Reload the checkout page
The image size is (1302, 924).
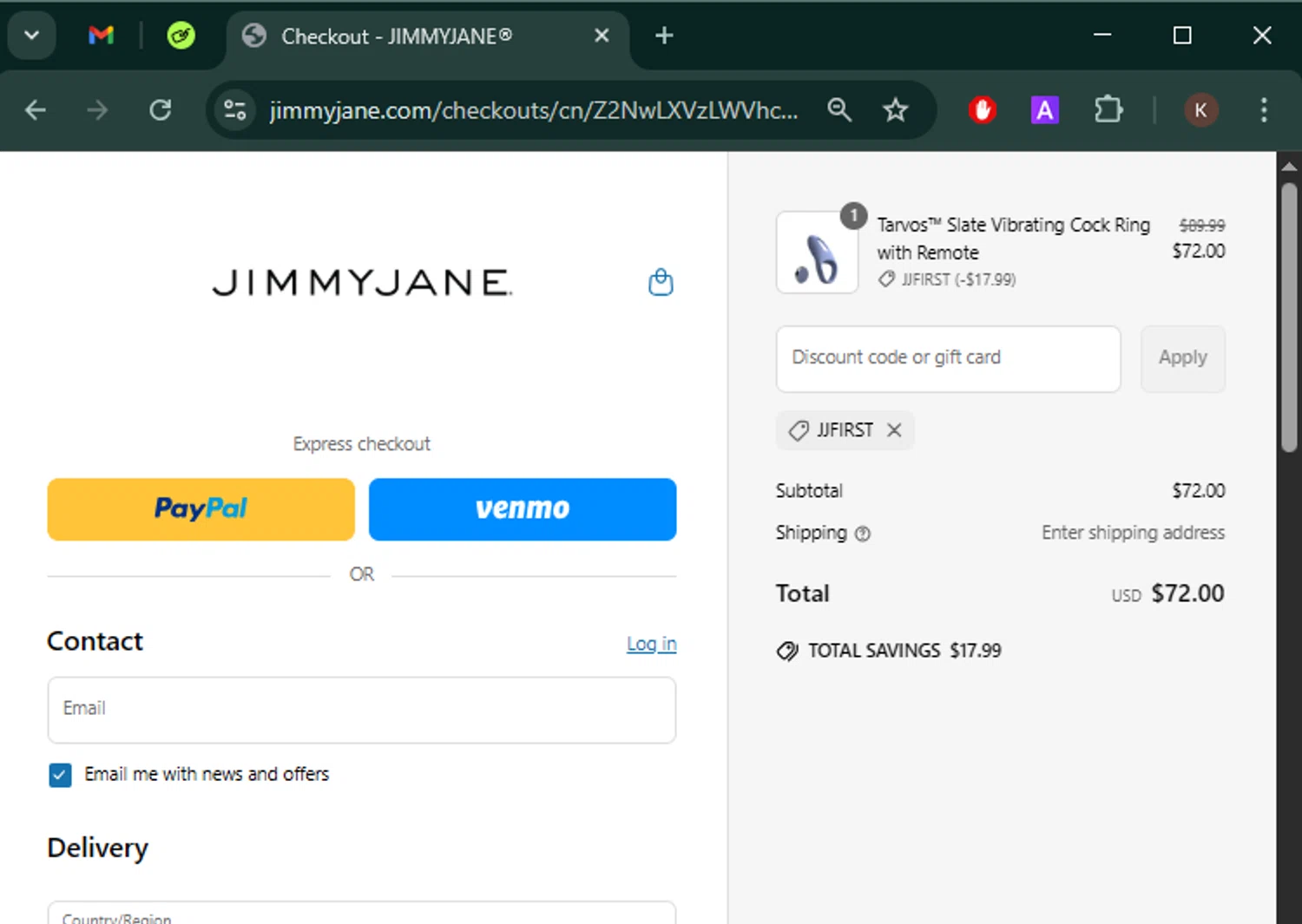pyautogui.click(x=160, y=110)
